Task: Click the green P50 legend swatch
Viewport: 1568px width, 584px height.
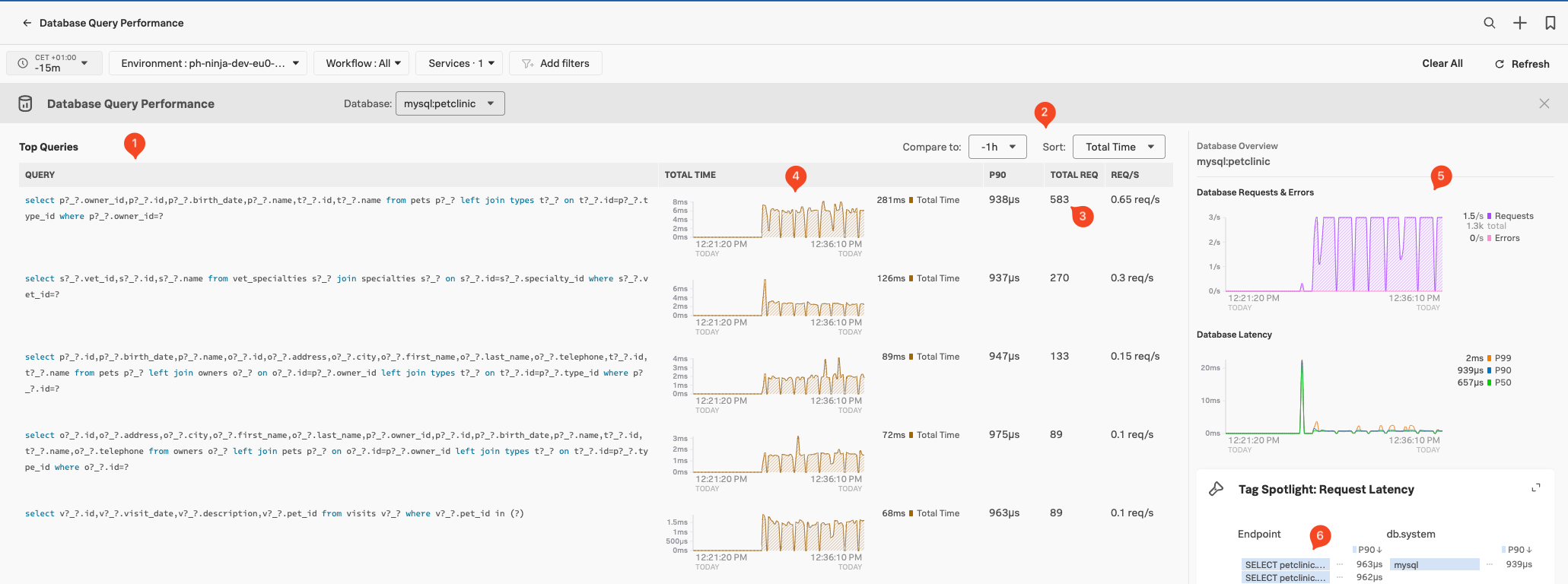Action: [1489, 382]
